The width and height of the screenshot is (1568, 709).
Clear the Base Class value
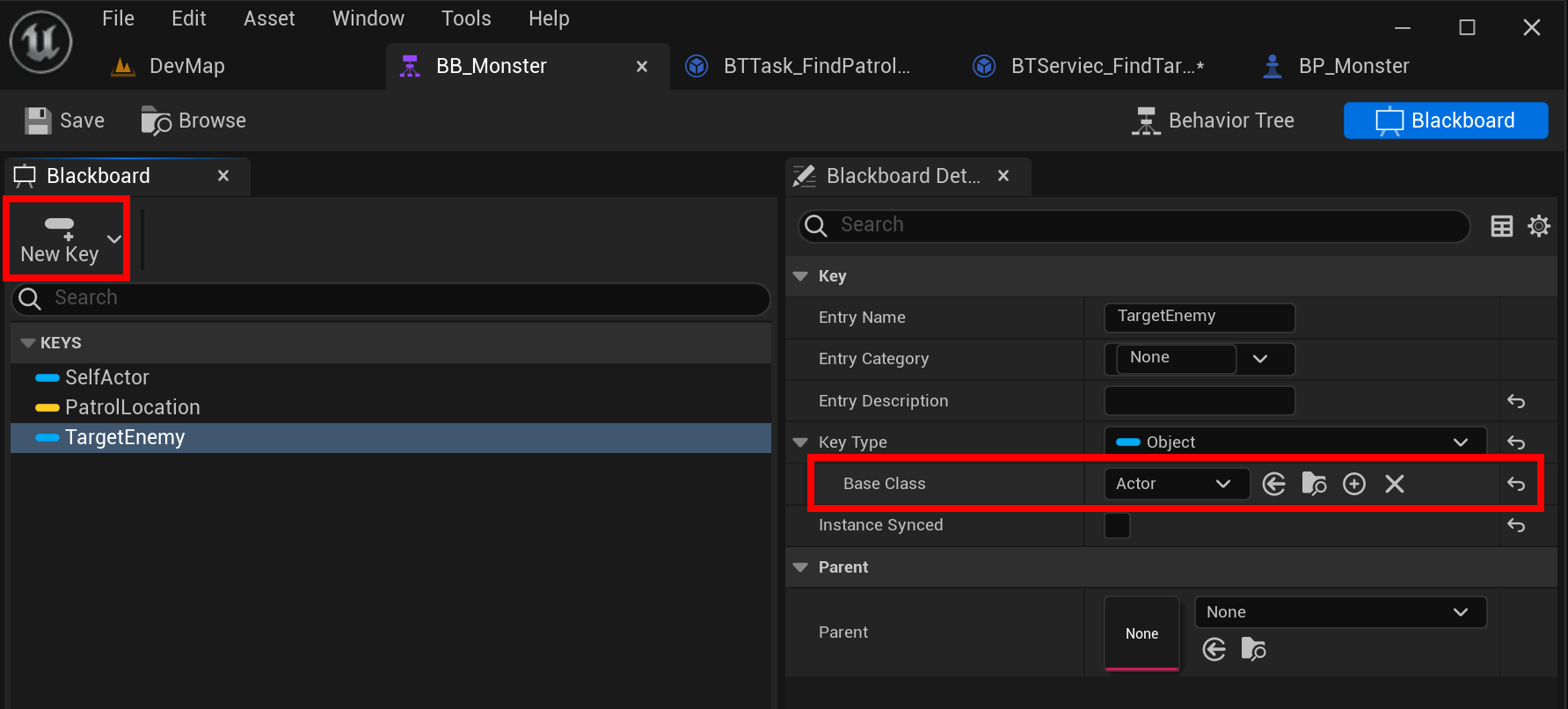coord(1395,484)
